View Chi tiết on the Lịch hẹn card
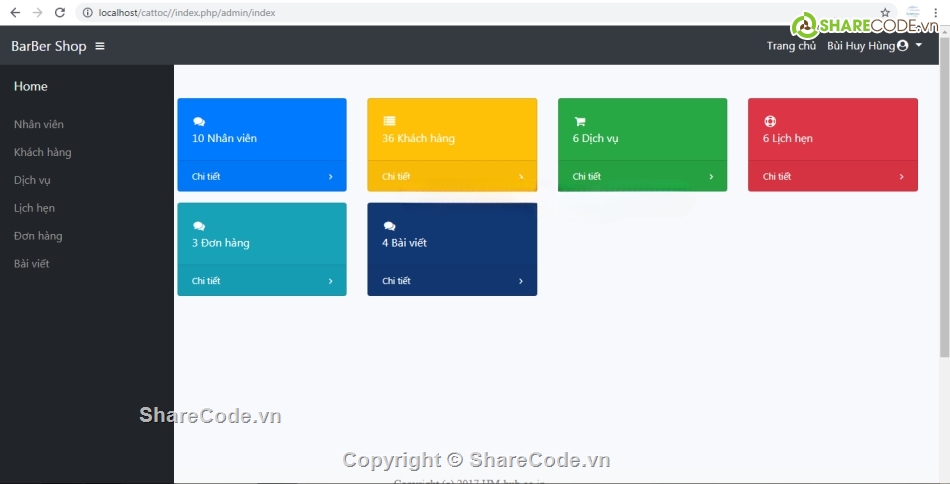The height and width of the screenshot is (484, 950). point(777,177)
